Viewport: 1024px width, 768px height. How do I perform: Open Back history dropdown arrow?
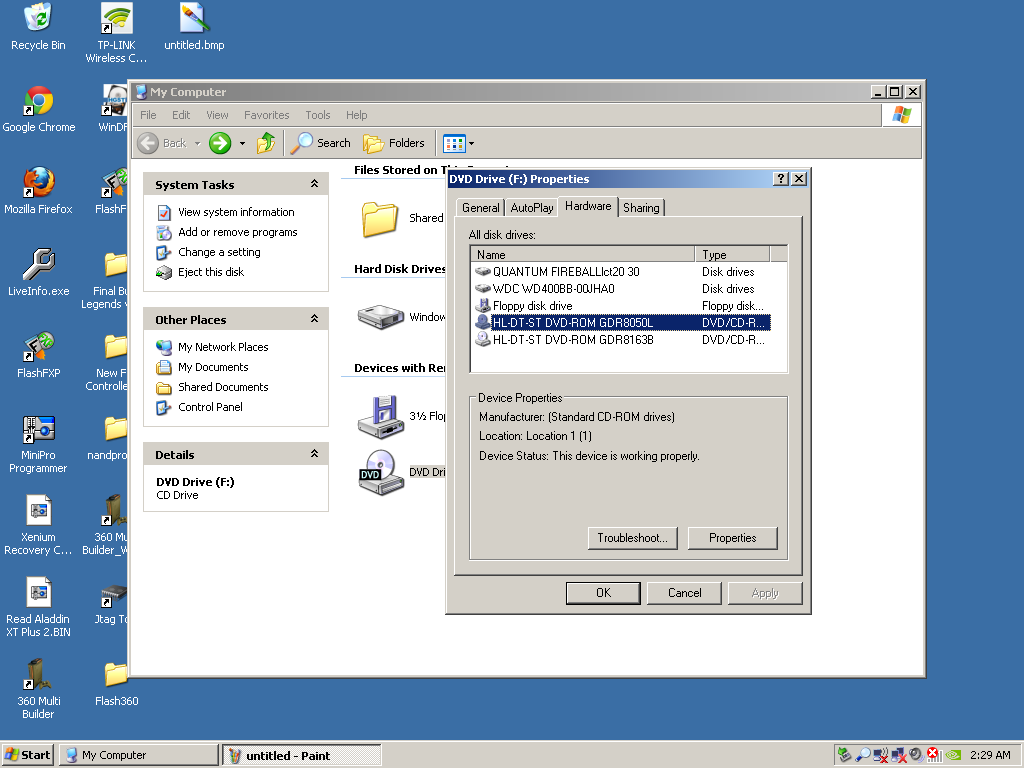pos(197,143)
